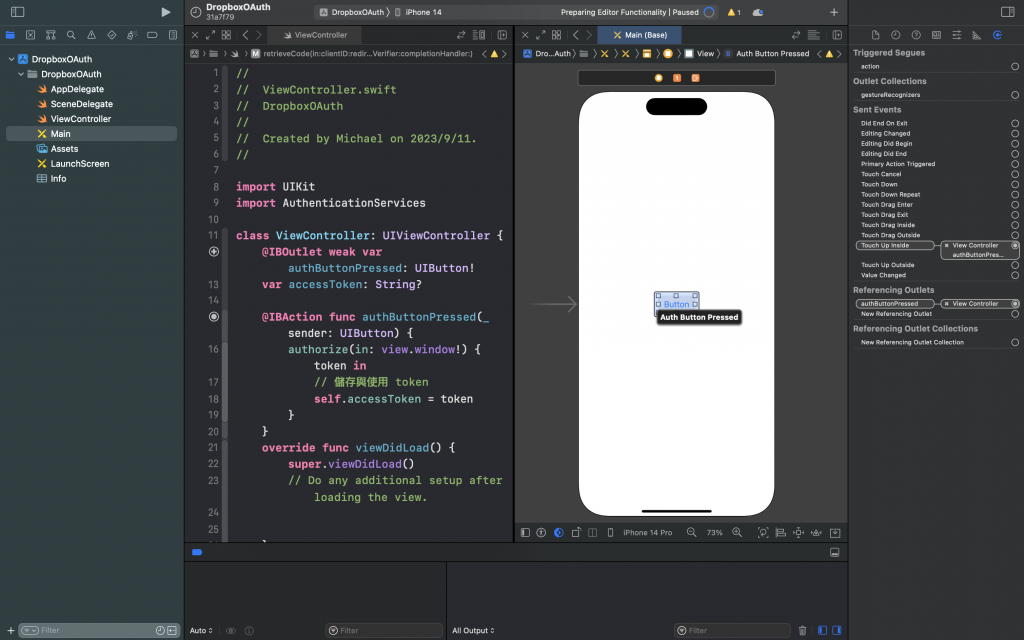Click IBOutlet connection circle in gutter

click(214, 251)
